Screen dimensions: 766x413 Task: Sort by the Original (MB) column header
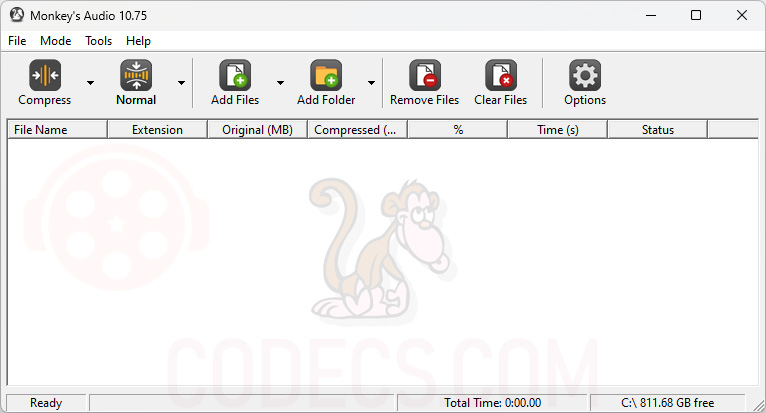[257, 130]
